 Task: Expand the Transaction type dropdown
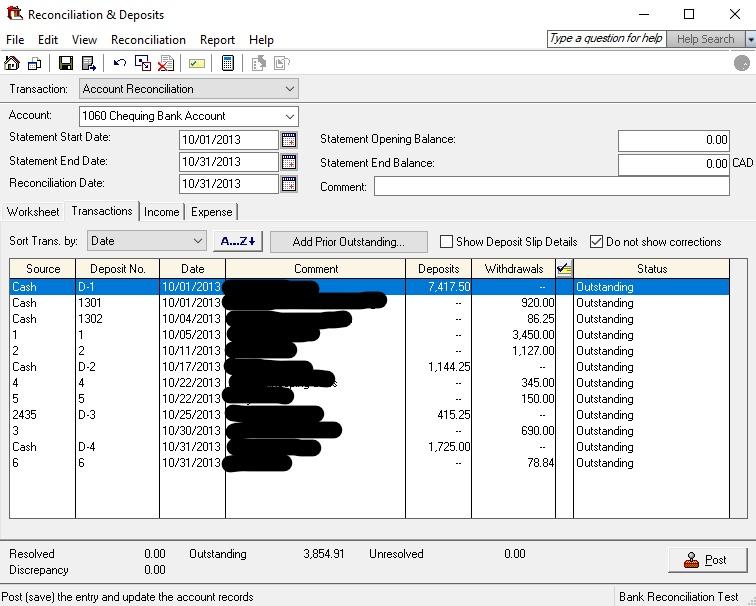pyautogui.click(x=289, y=89)
